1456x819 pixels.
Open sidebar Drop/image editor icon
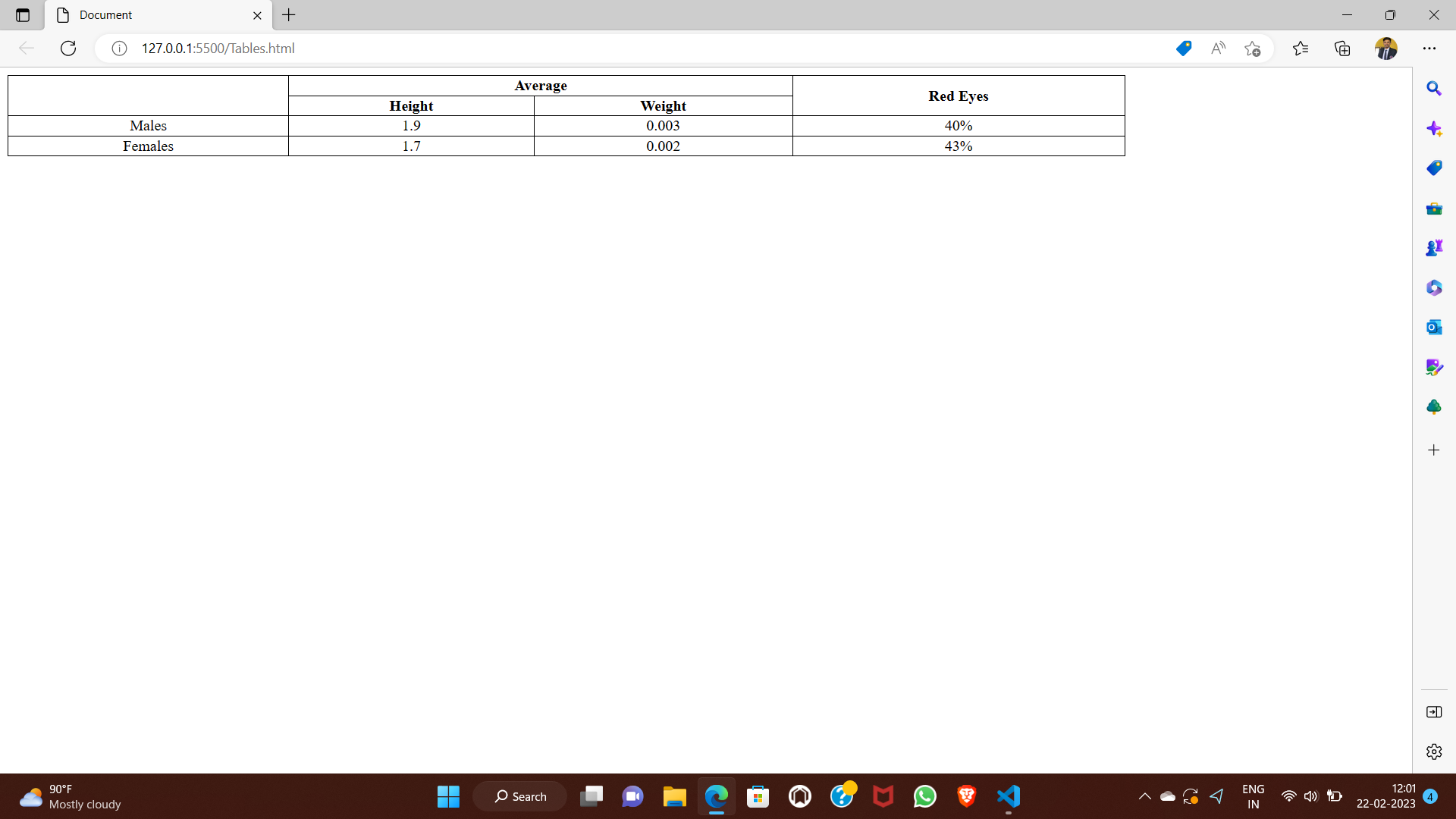[1434, 368]
